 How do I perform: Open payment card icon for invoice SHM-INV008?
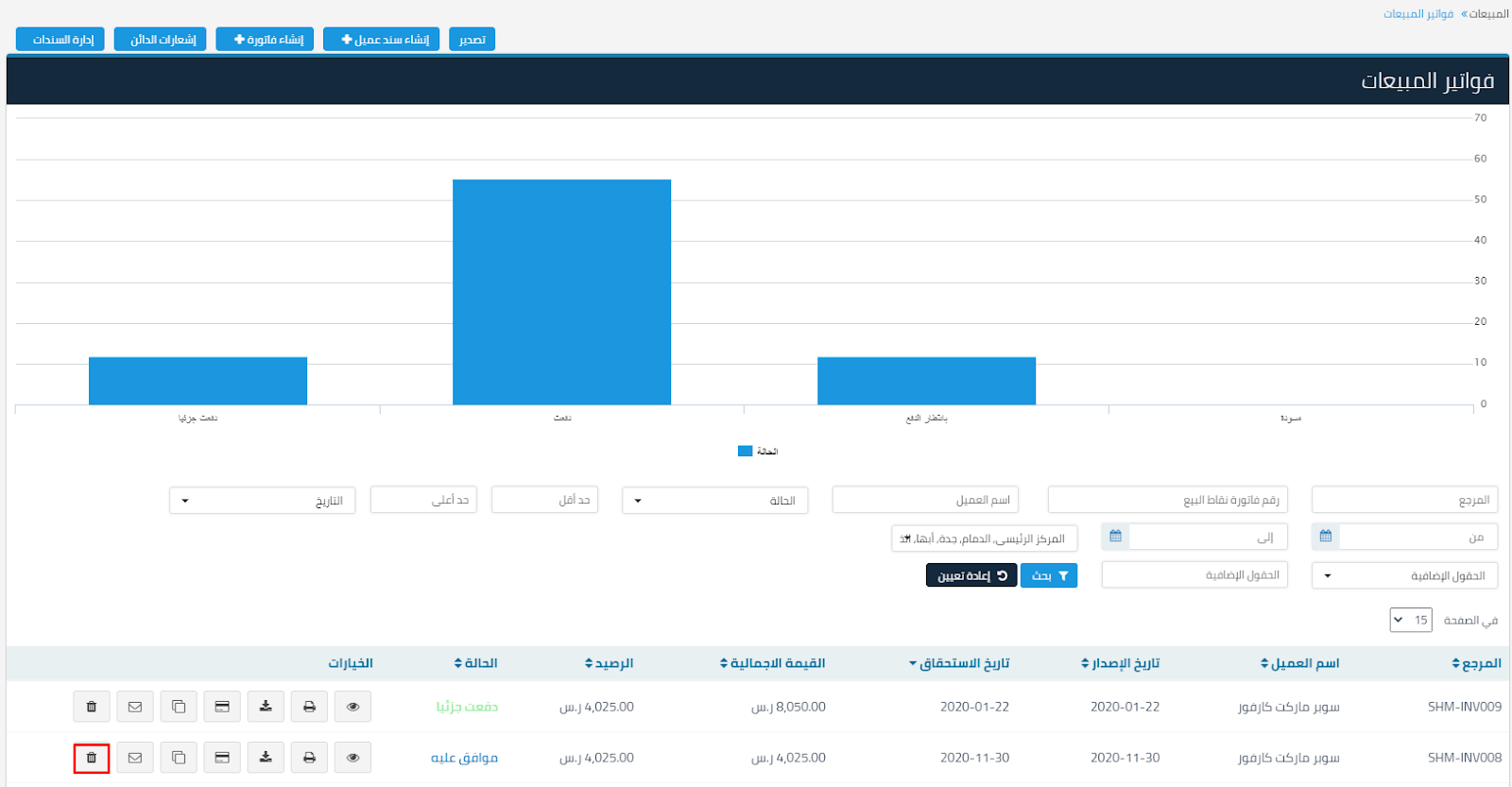click(x=222, y=758)
